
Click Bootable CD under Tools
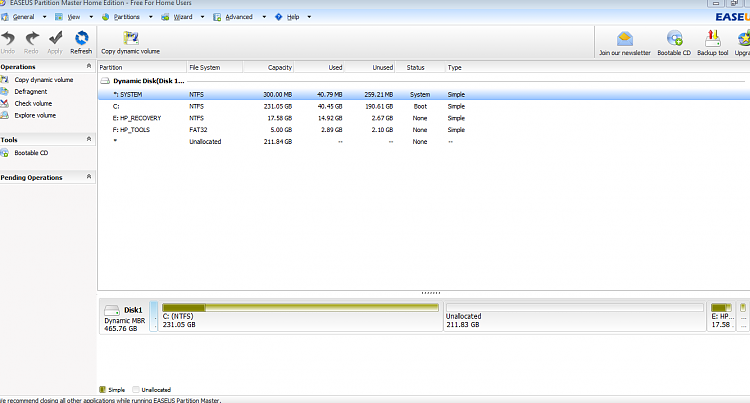pyautogui.click(x=31, y=153)
